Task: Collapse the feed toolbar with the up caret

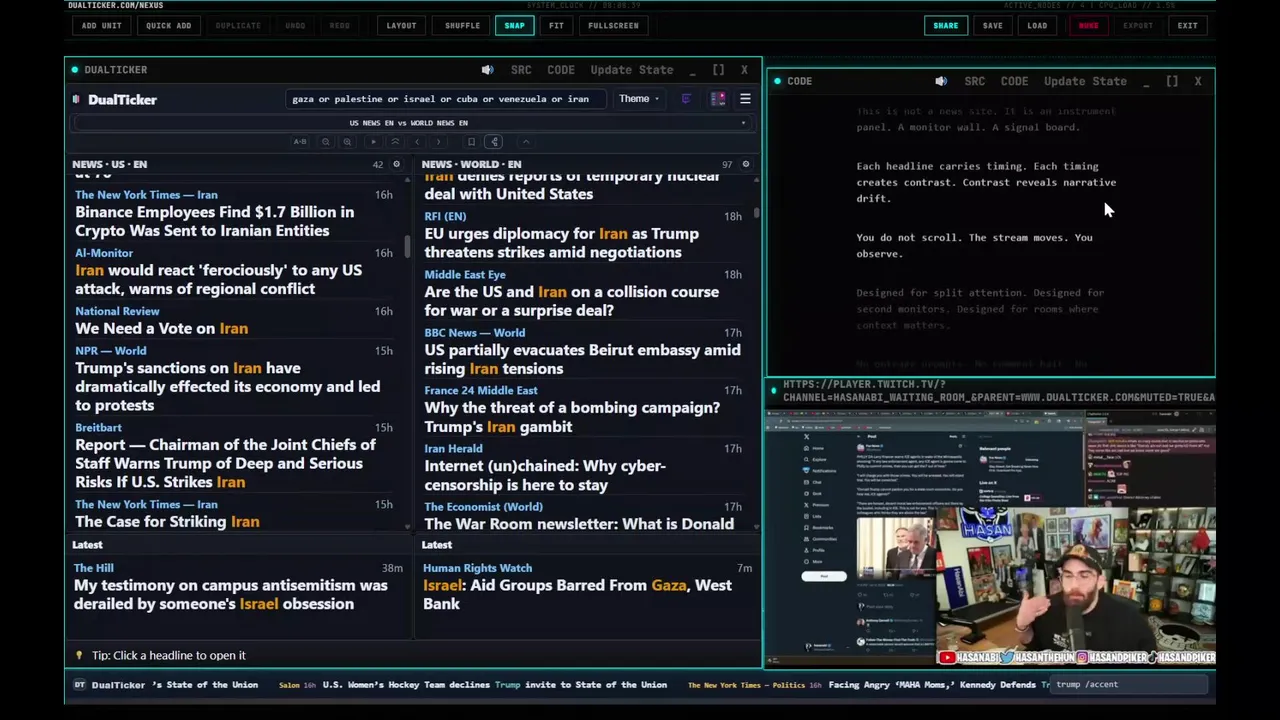Action: [x=525, y=142]
